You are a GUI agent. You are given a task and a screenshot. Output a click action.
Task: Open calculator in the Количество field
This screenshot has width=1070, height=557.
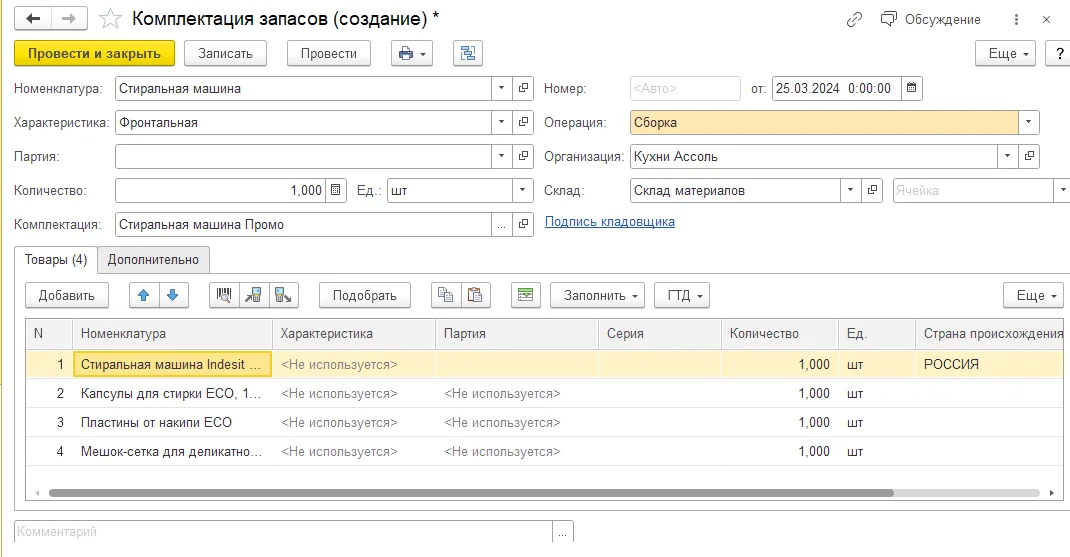pyautogui.click(x=336, y=190)
